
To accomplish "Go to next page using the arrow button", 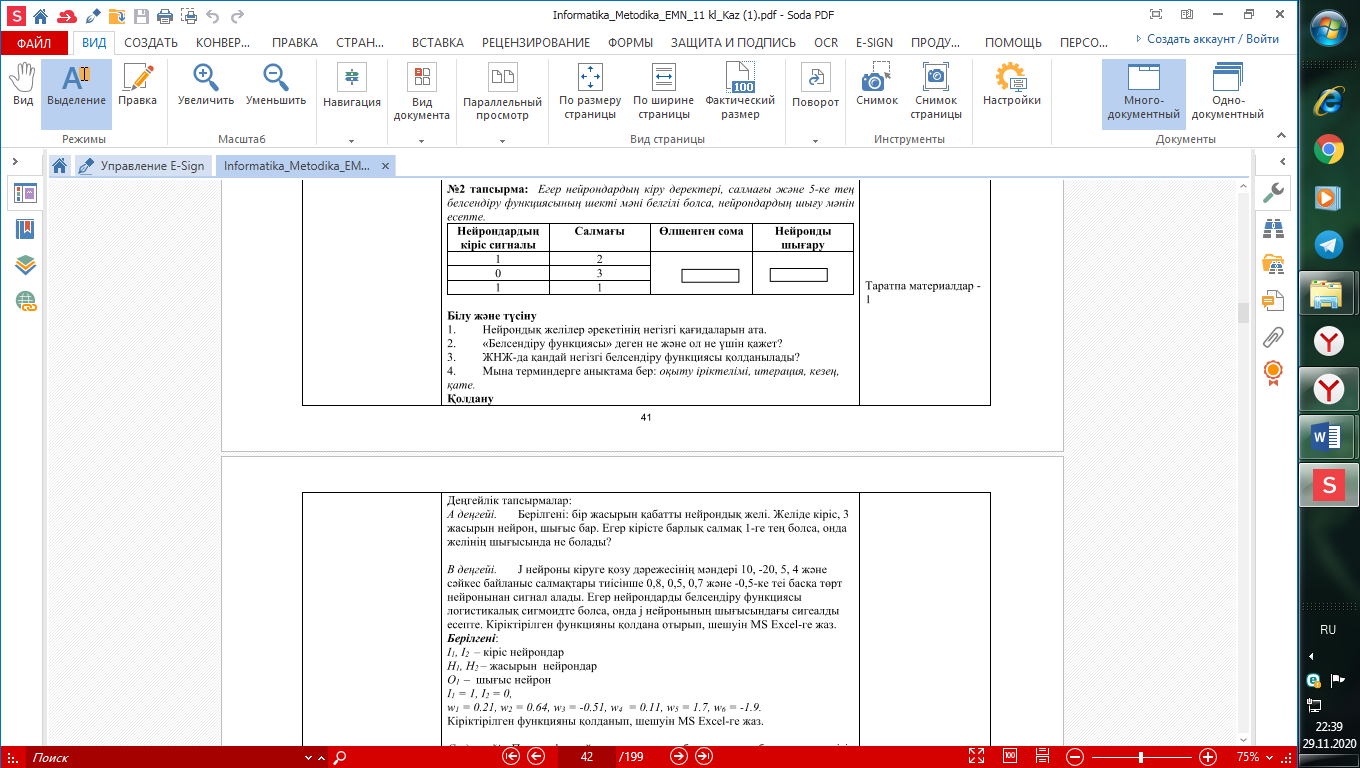I will (678, 757).
